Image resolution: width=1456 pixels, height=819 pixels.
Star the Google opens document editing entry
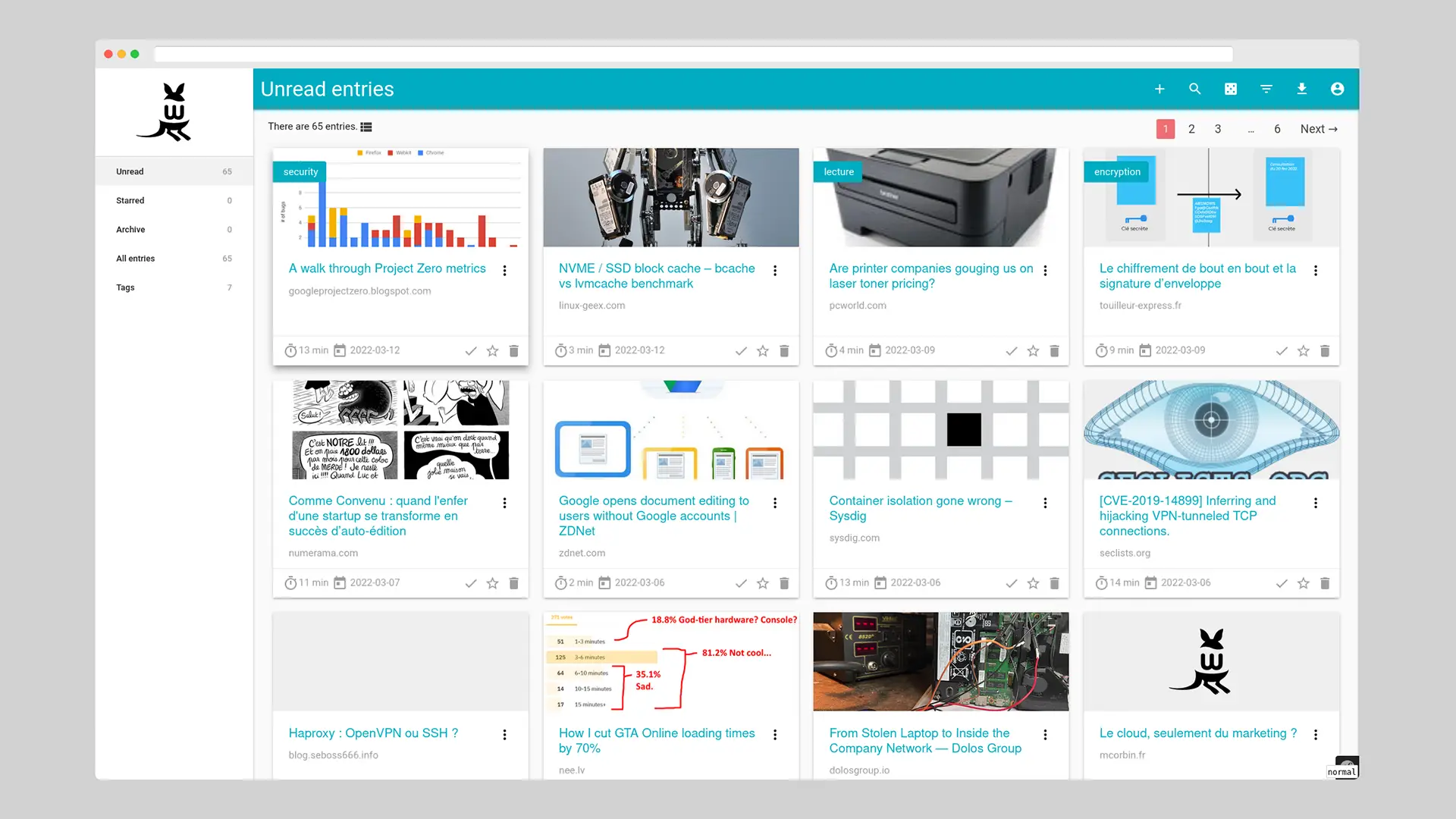pyautogui.click(x=762, y=583)
